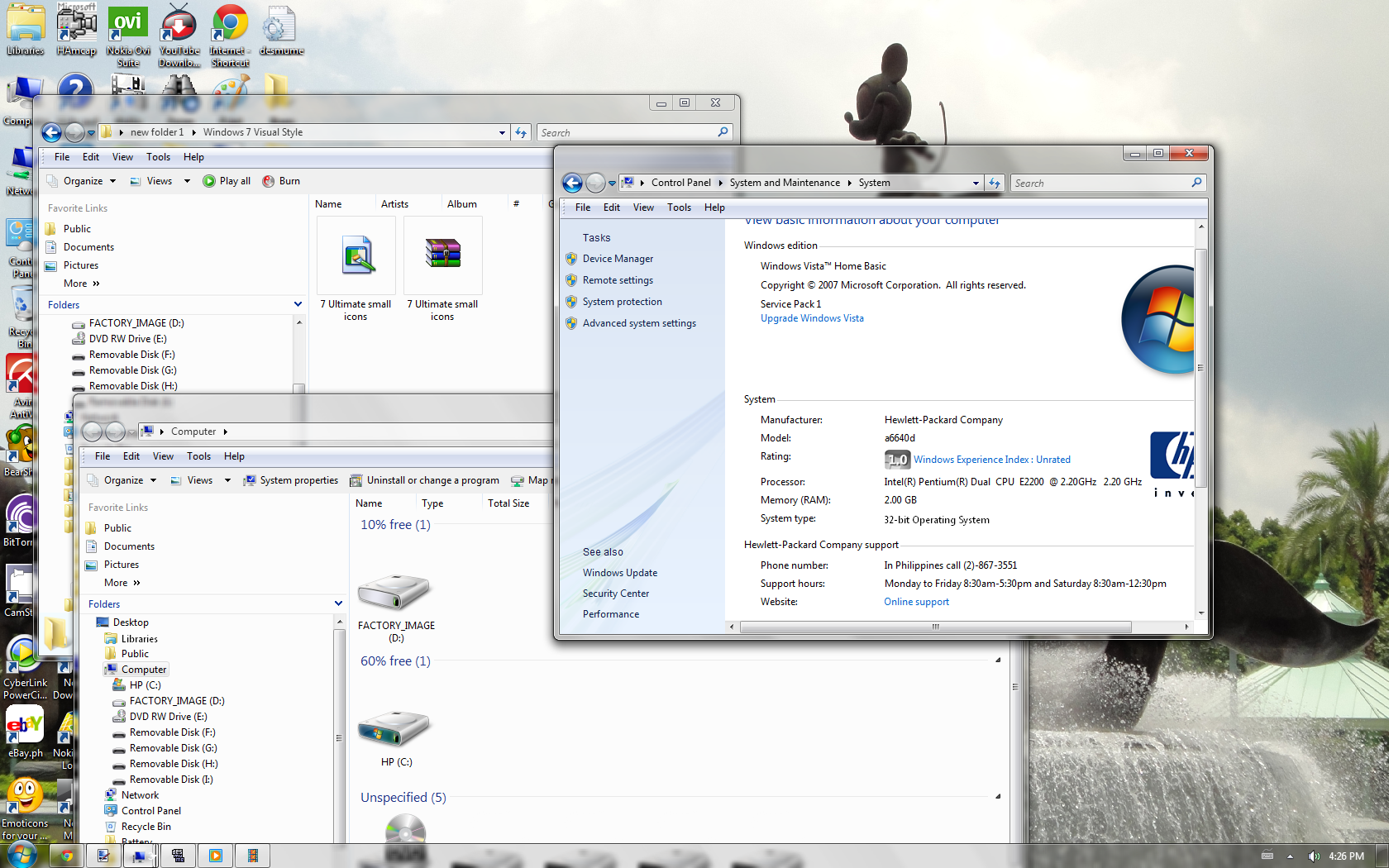Click the Windows Experience Index 1.0 rating badge
The height and width of the screenshot is (868, 1389).
pos(897,460)
